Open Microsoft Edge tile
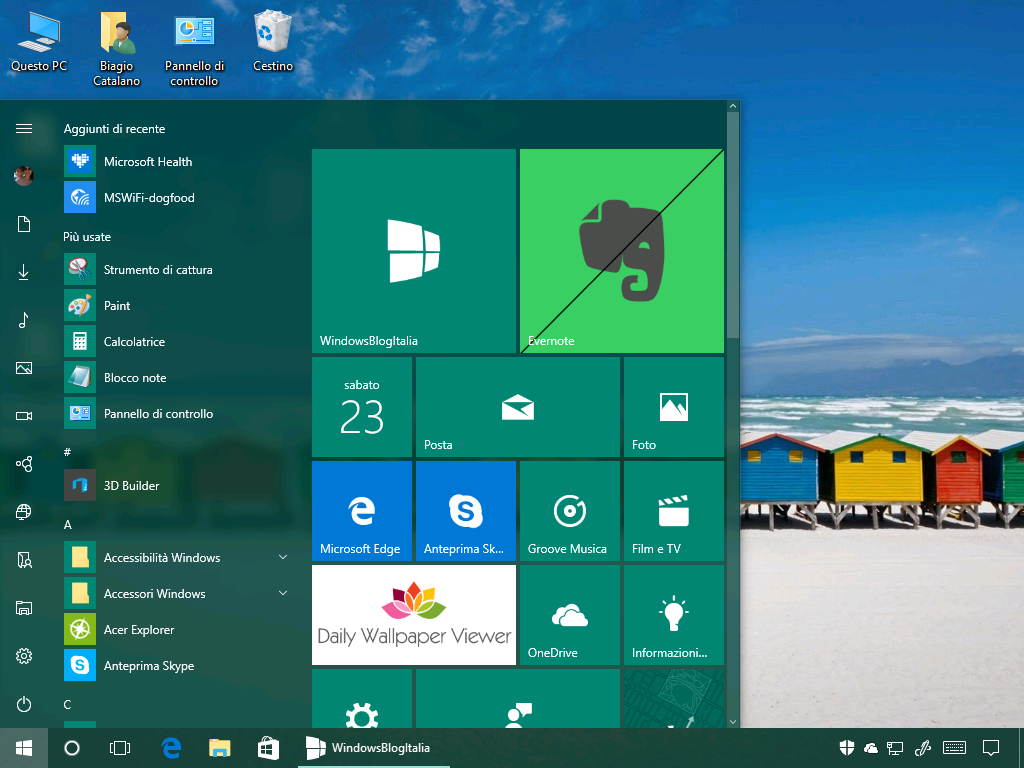This screenshot has height=768, width=1024. click(x=362, y=511)
